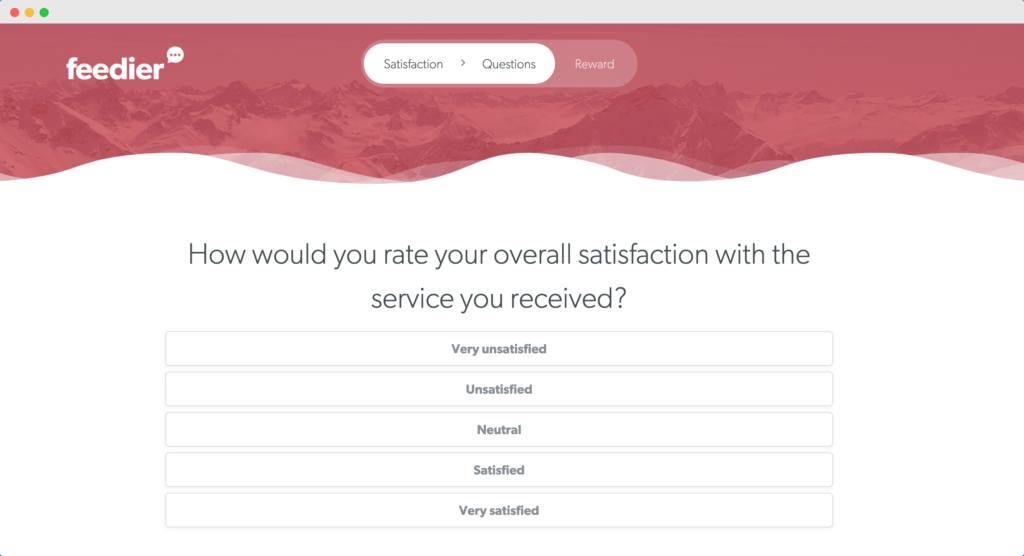
Task: Pick the Neutral rating option
Action: click(x=499, y=430)
